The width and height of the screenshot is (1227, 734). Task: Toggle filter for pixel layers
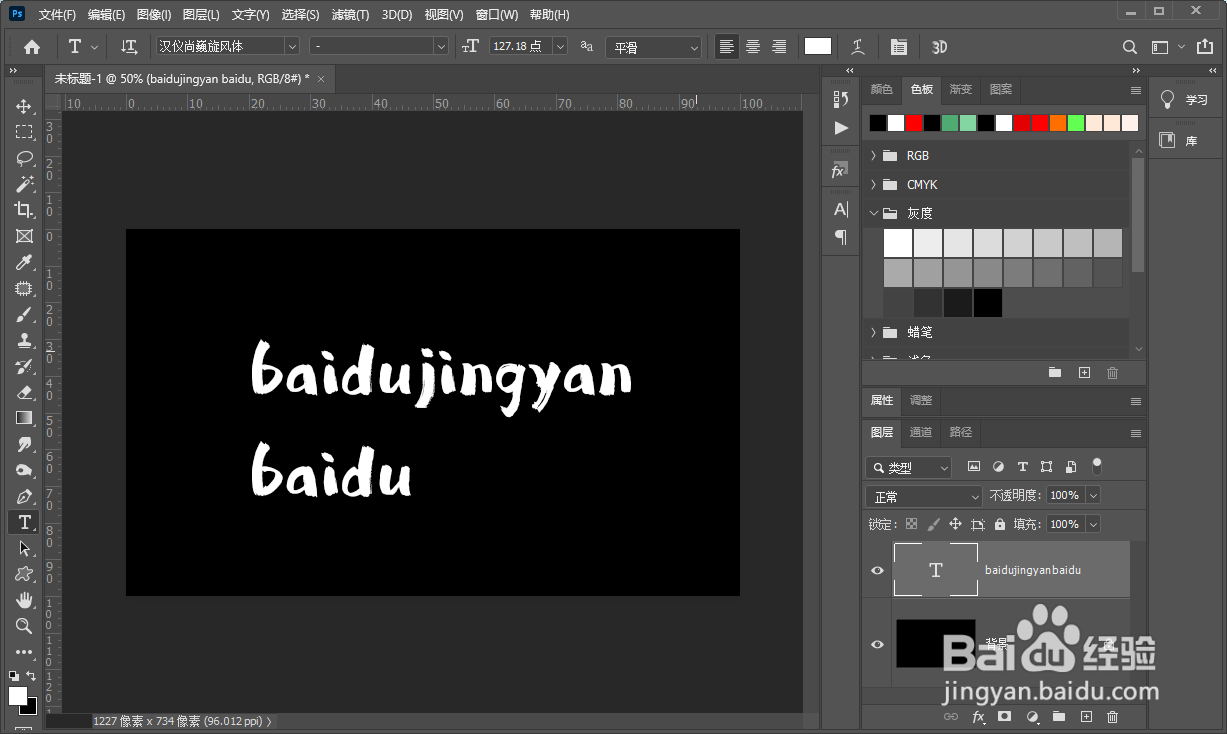tap(974, 467)
